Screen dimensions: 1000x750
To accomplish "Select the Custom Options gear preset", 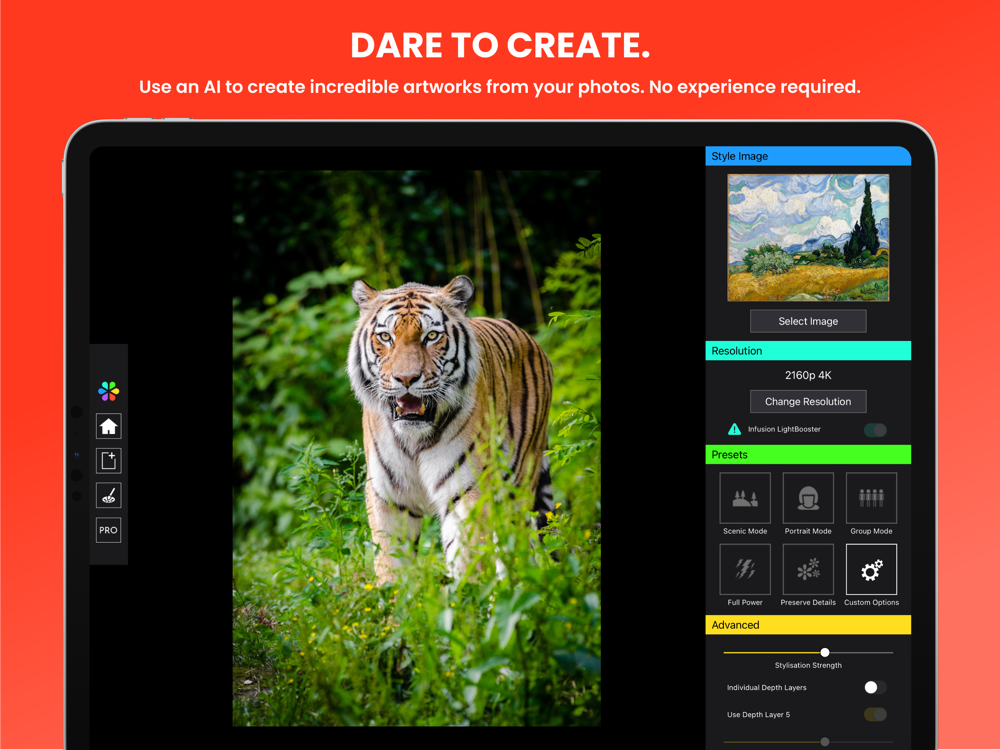I will tap(871, 570).
